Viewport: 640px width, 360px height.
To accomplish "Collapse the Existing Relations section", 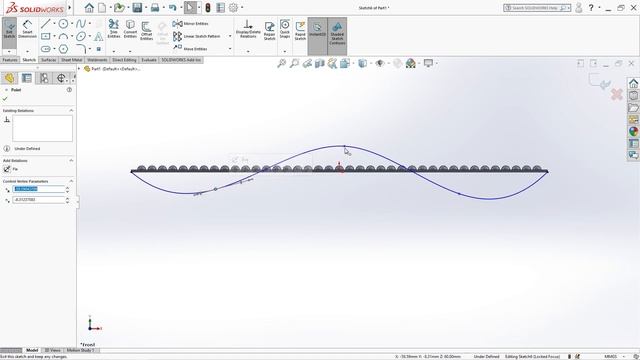I will (71, 111).
